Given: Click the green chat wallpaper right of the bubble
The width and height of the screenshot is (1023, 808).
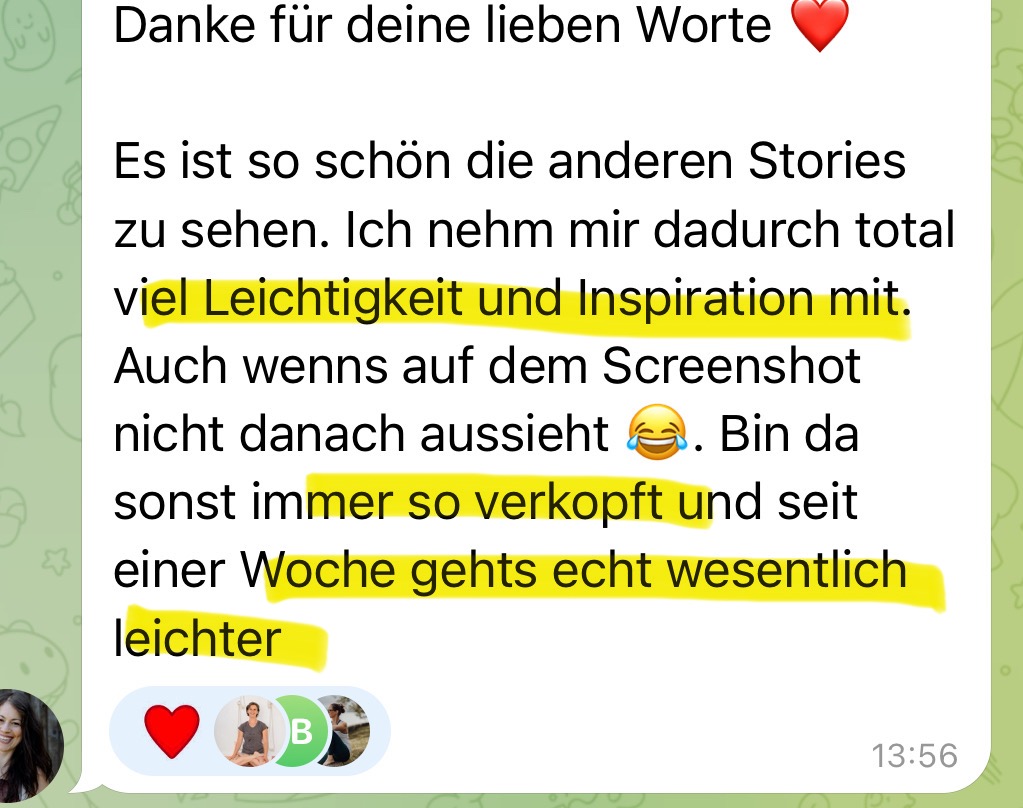Looking at the screenshot, I should (x=1007, y=392).
